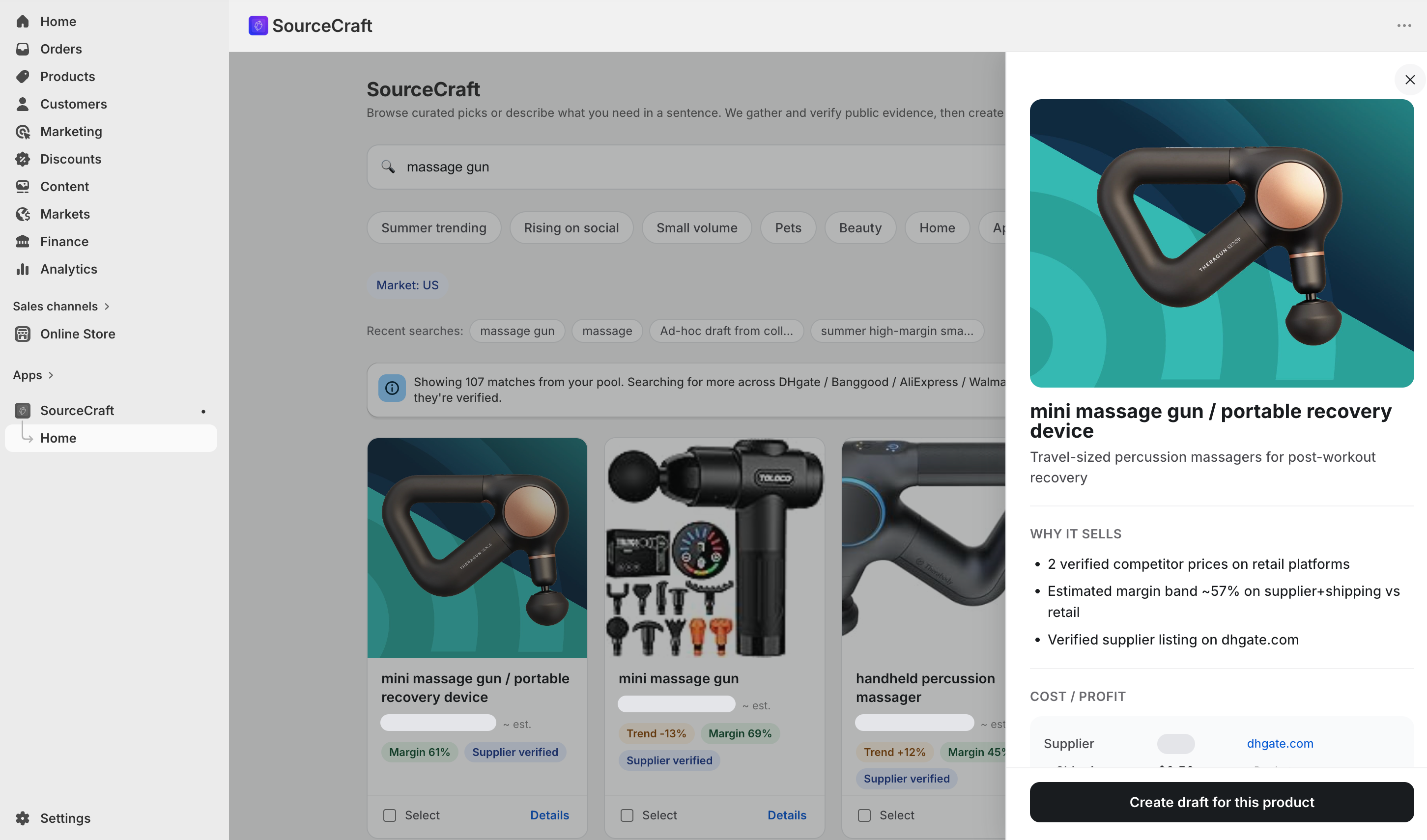The width and height of the screenshot is (1427, 840).
Task: Click large product image in details panel
Action: 1222,243
